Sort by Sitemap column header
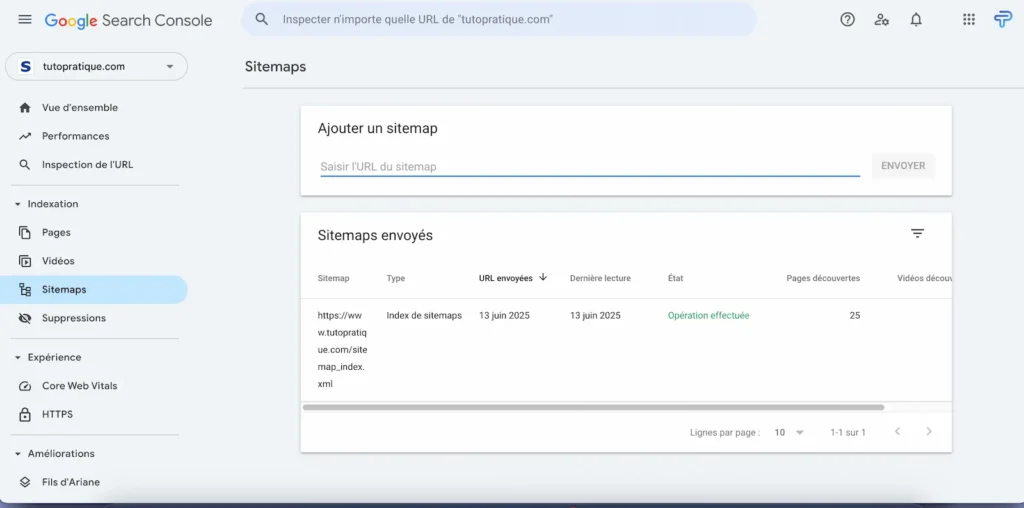The width and height of the screenshot is (1024, 508). point(333,278)
